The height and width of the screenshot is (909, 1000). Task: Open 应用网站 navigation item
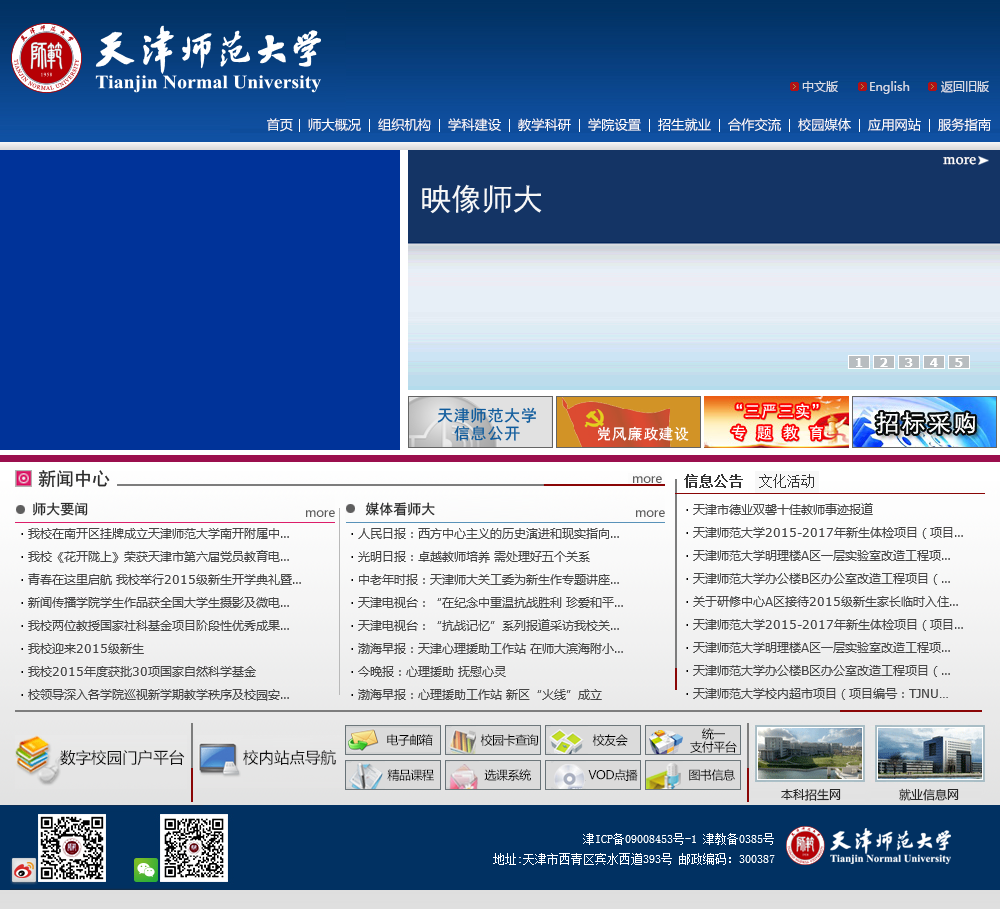click(894, 125)
